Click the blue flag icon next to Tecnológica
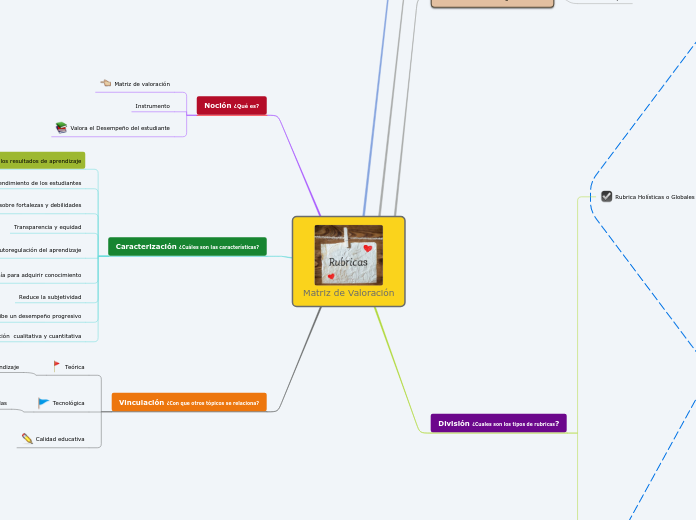Screen dimensions: 696x520 coord(44,403)
